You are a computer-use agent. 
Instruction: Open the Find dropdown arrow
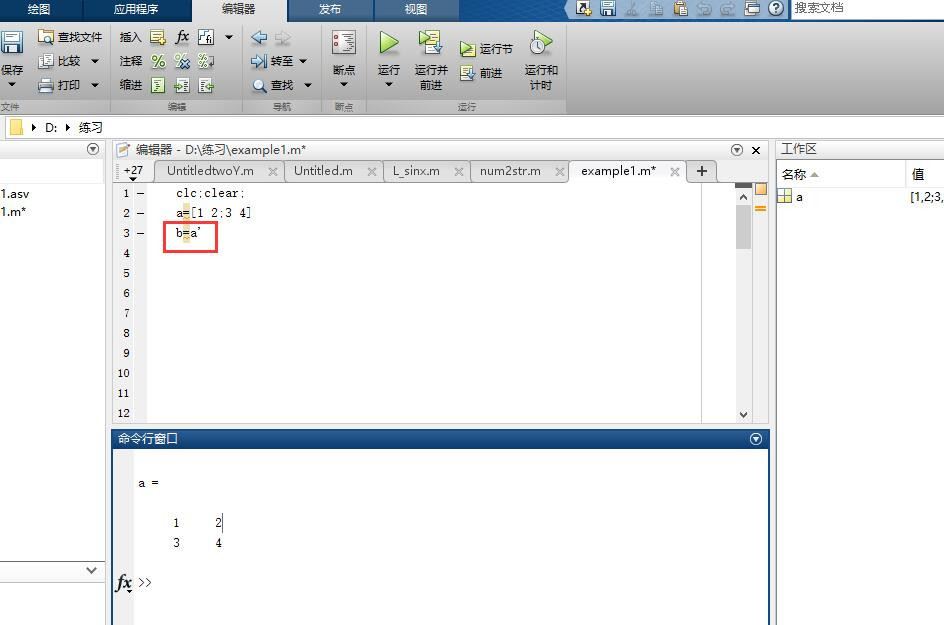pyautogui.click(x=308, y=86)
